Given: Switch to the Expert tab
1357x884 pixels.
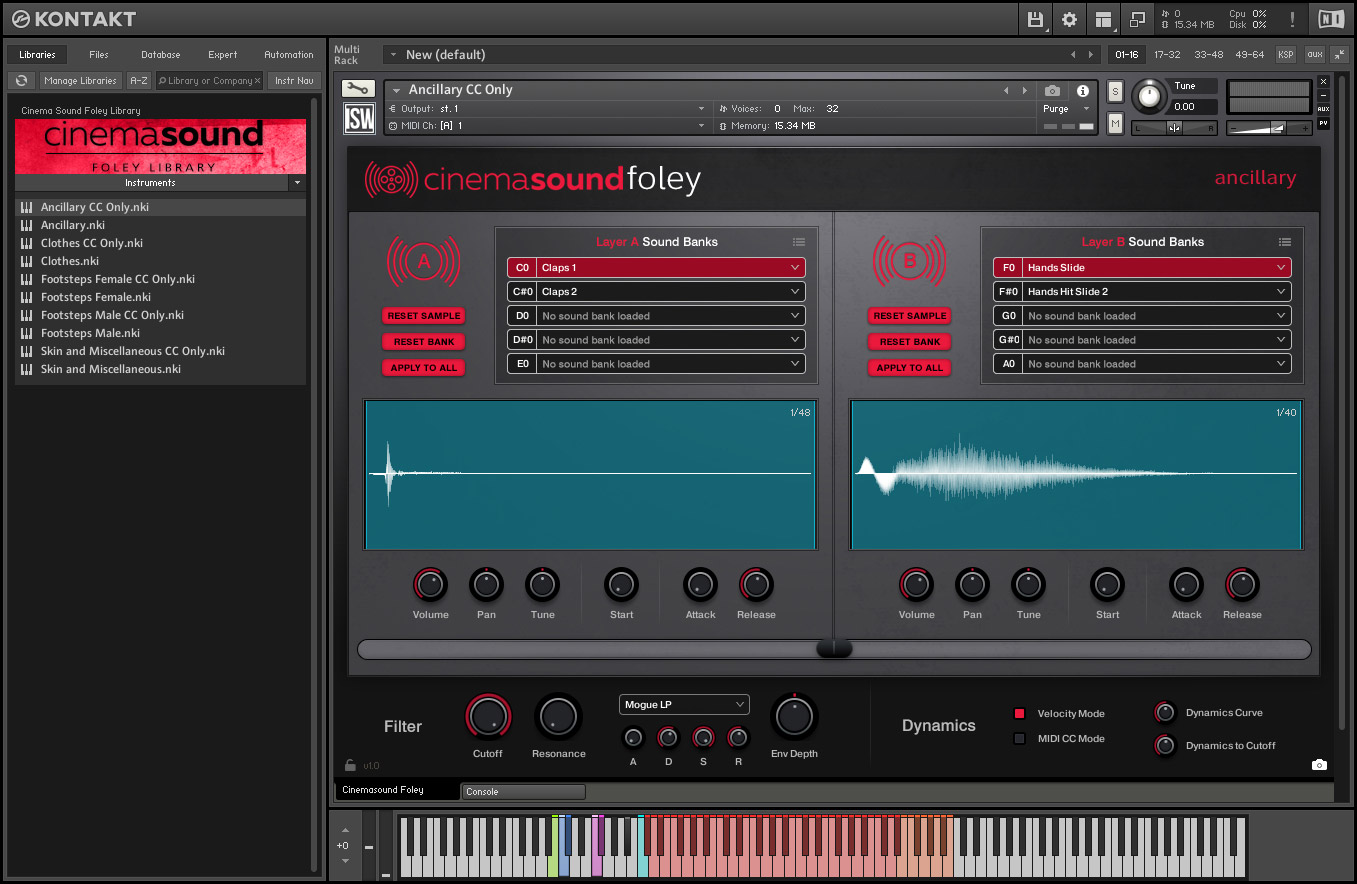Looking at the screenshot, I should click(x=223, y=55).
